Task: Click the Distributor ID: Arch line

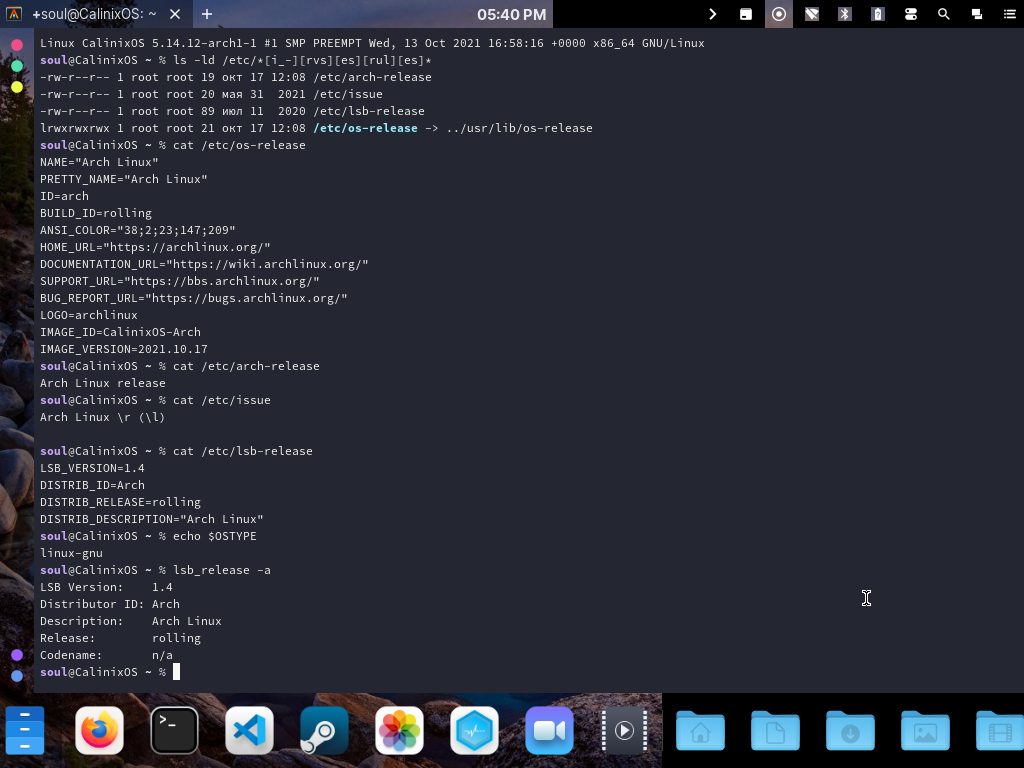Action: tap(110, 604)
